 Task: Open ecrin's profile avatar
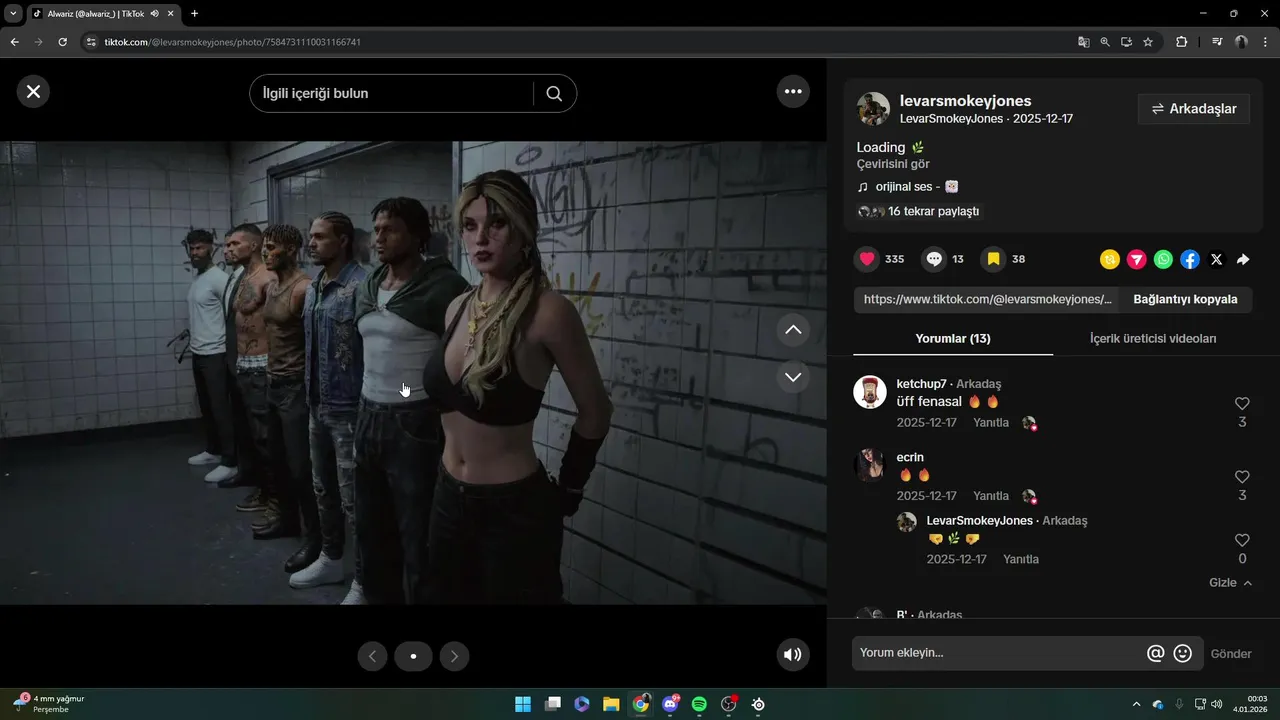click(x=870, y=465)
